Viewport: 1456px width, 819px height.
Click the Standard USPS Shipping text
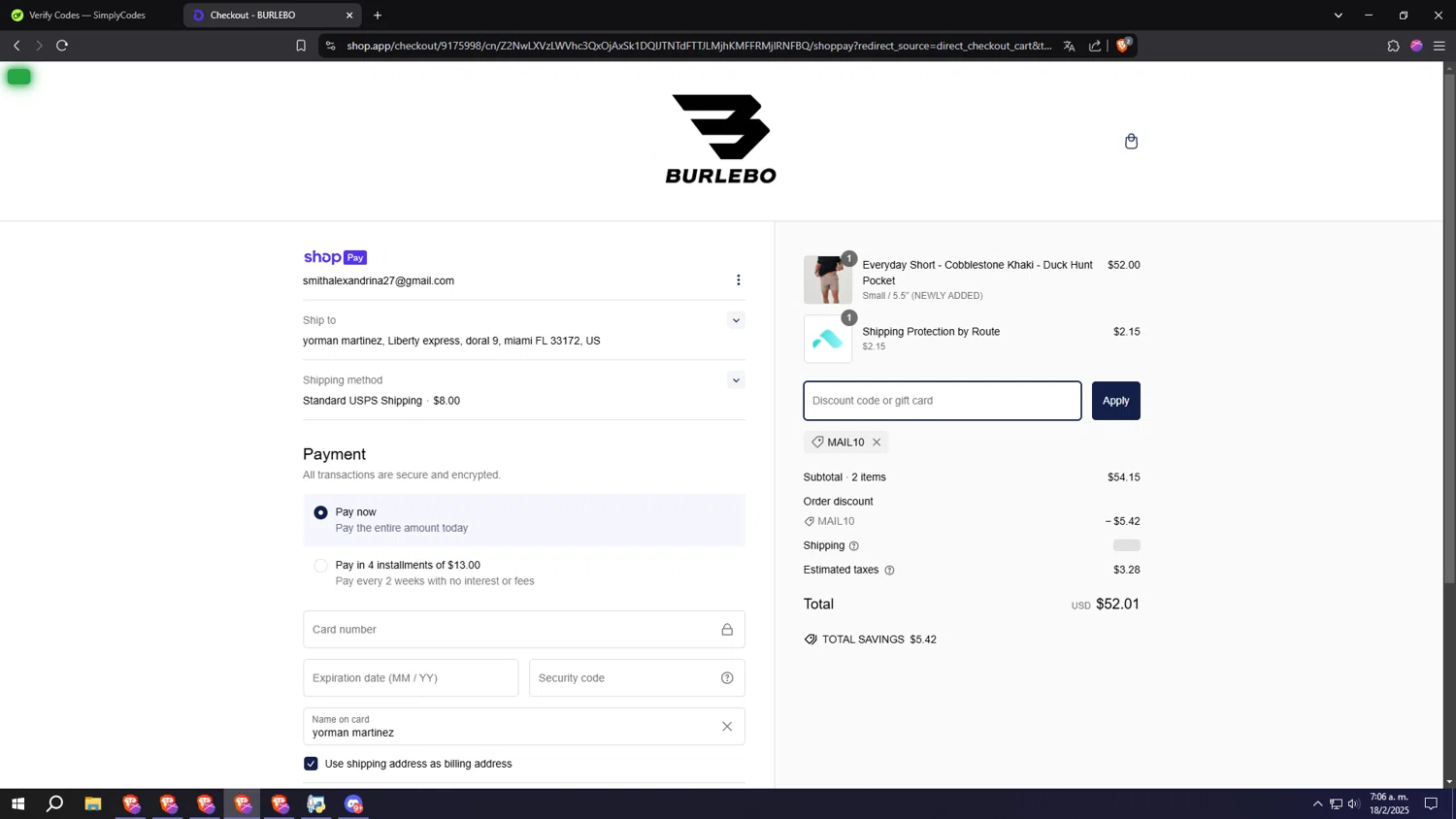362,401
